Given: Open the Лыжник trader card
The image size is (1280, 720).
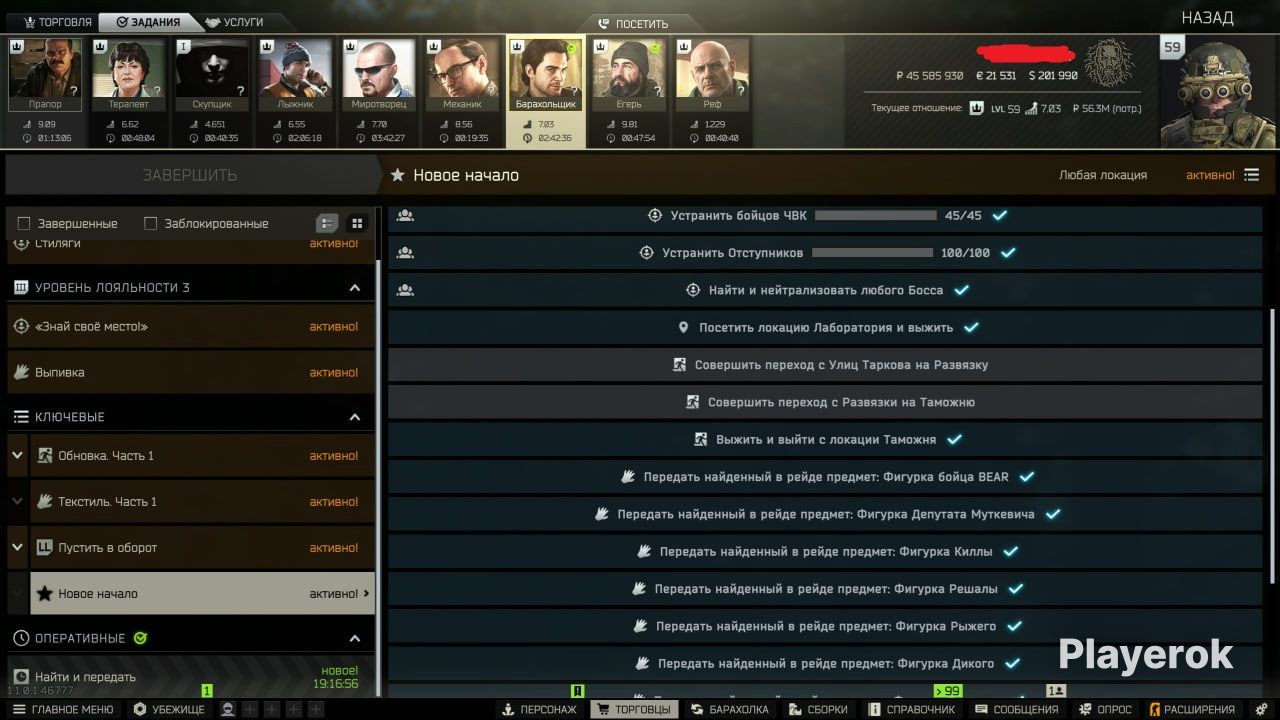Looking at the screenshot, I should point(295,75).
